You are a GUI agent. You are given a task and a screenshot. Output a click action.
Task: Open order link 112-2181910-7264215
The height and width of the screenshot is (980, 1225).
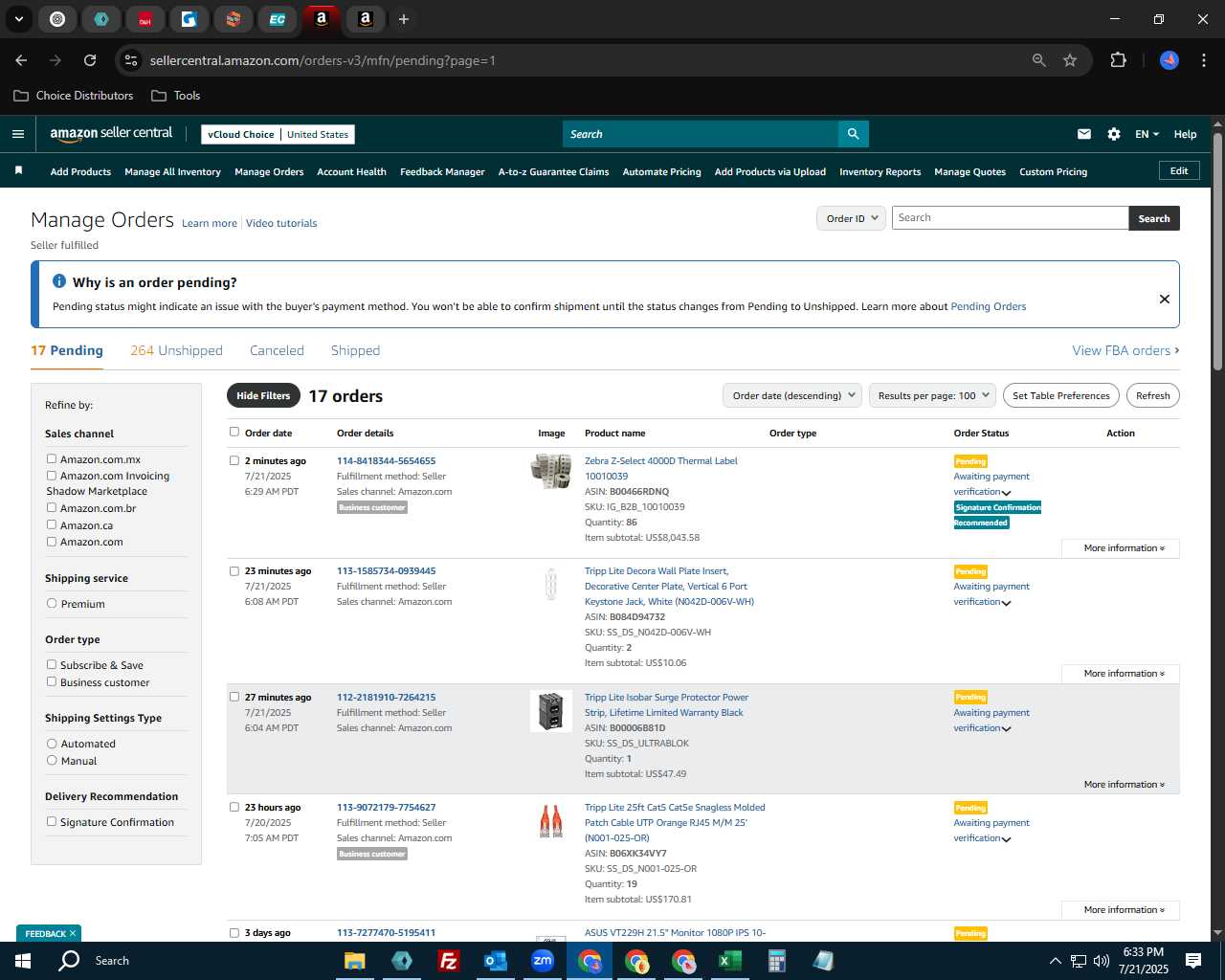click(x=386, y=698)
